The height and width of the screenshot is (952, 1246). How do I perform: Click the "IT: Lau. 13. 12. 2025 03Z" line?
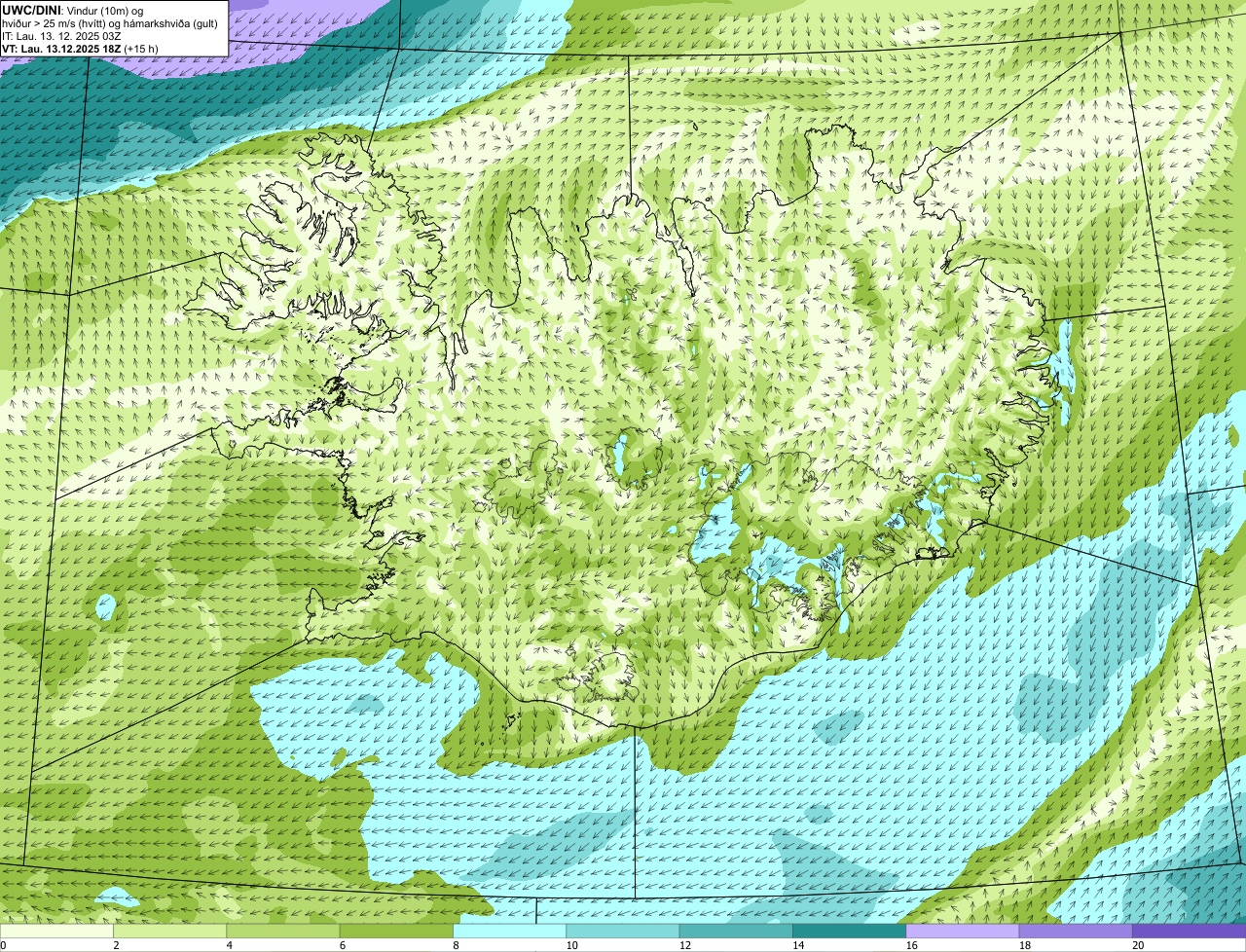[x=62, y=36]
